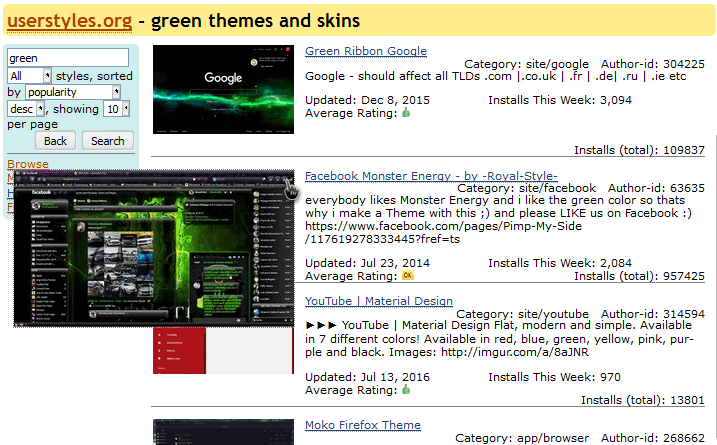Viewport: 717px width, 445px height.
Task: Click thumbs-up rating icon for Green Ribbon Google
Action: (x=406, y=113)
